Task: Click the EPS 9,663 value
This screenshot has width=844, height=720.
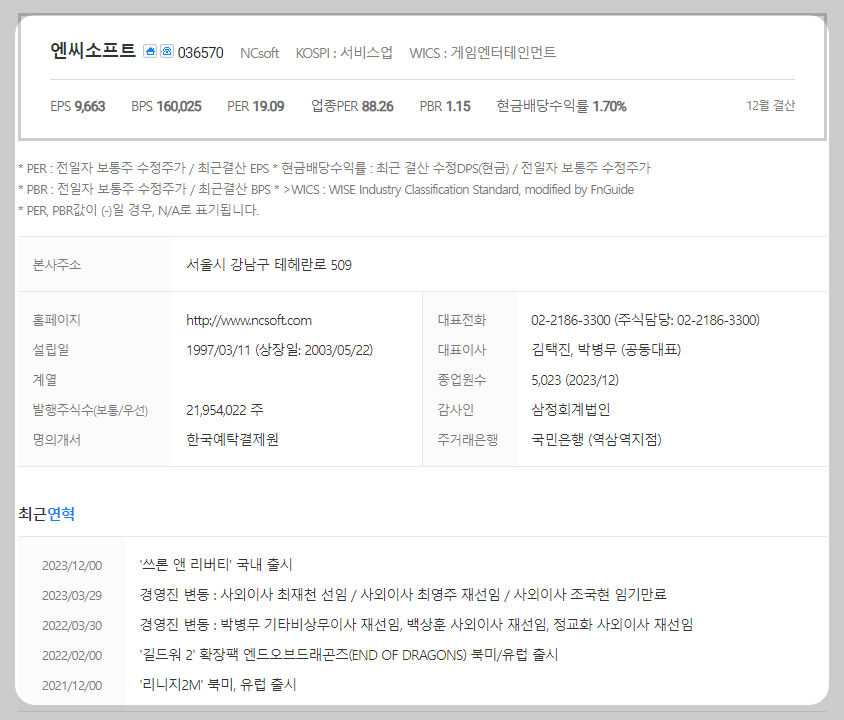Action: coord(78,106)
